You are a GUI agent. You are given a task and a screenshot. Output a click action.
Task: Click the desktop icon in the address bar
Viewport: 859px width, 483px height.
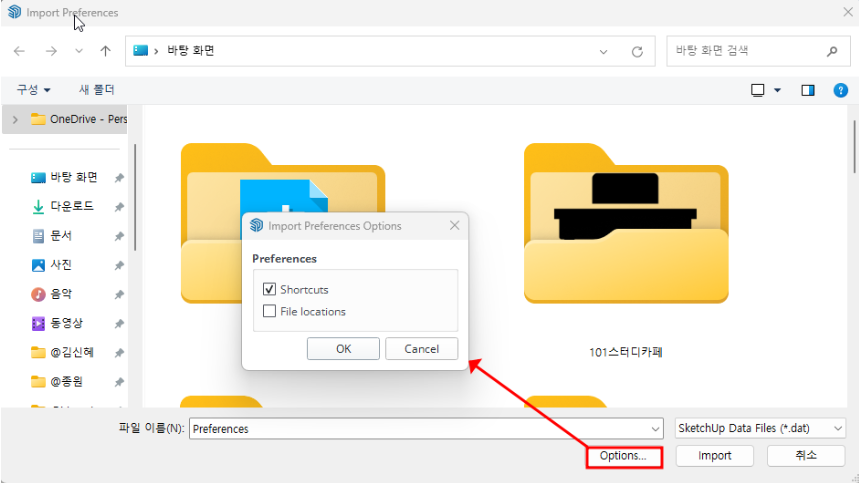(141, 51)
